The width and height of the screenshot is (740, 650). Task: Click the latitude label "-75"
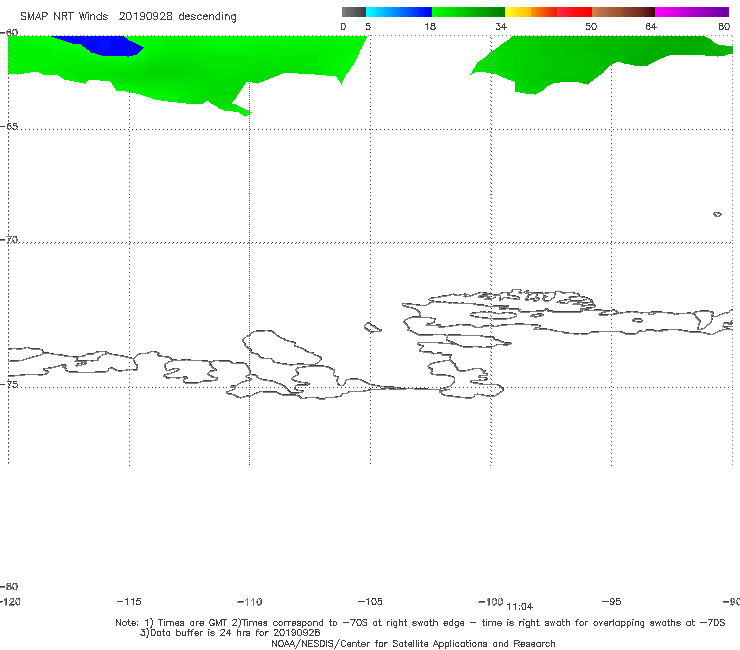pos(9,385)
